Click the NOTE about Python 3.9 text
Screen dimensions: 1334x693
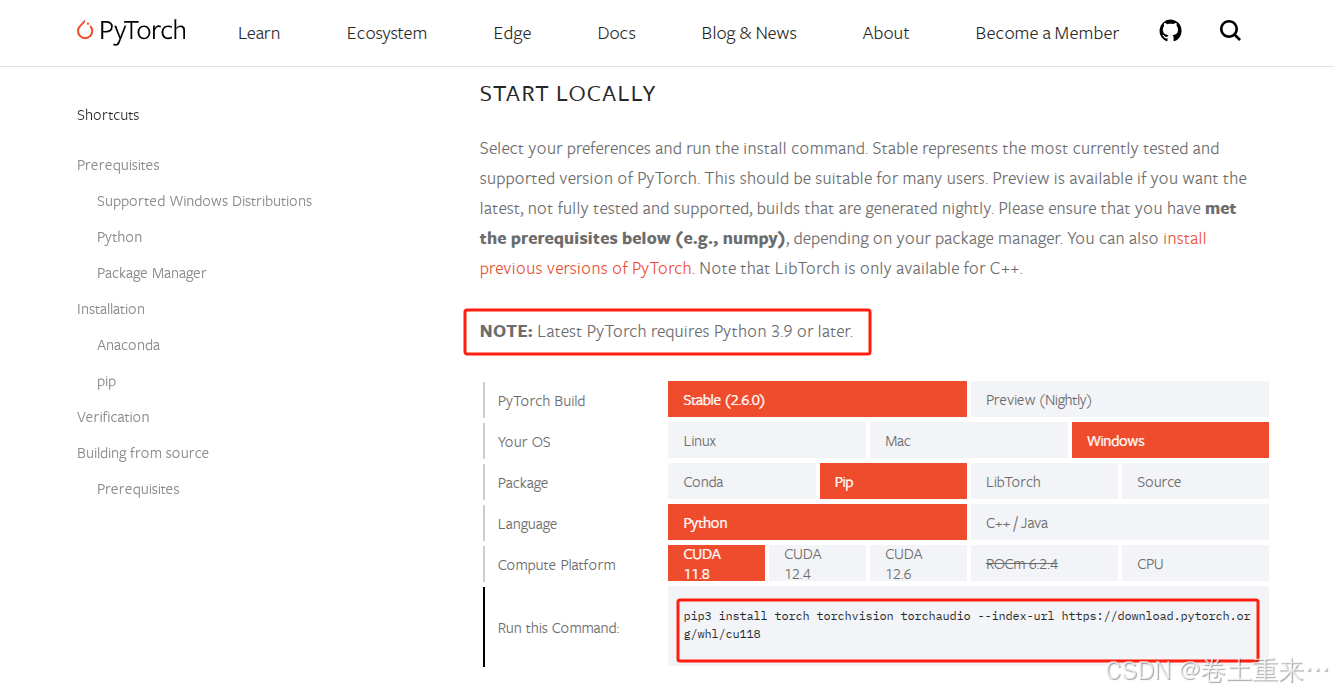(667, 331)
